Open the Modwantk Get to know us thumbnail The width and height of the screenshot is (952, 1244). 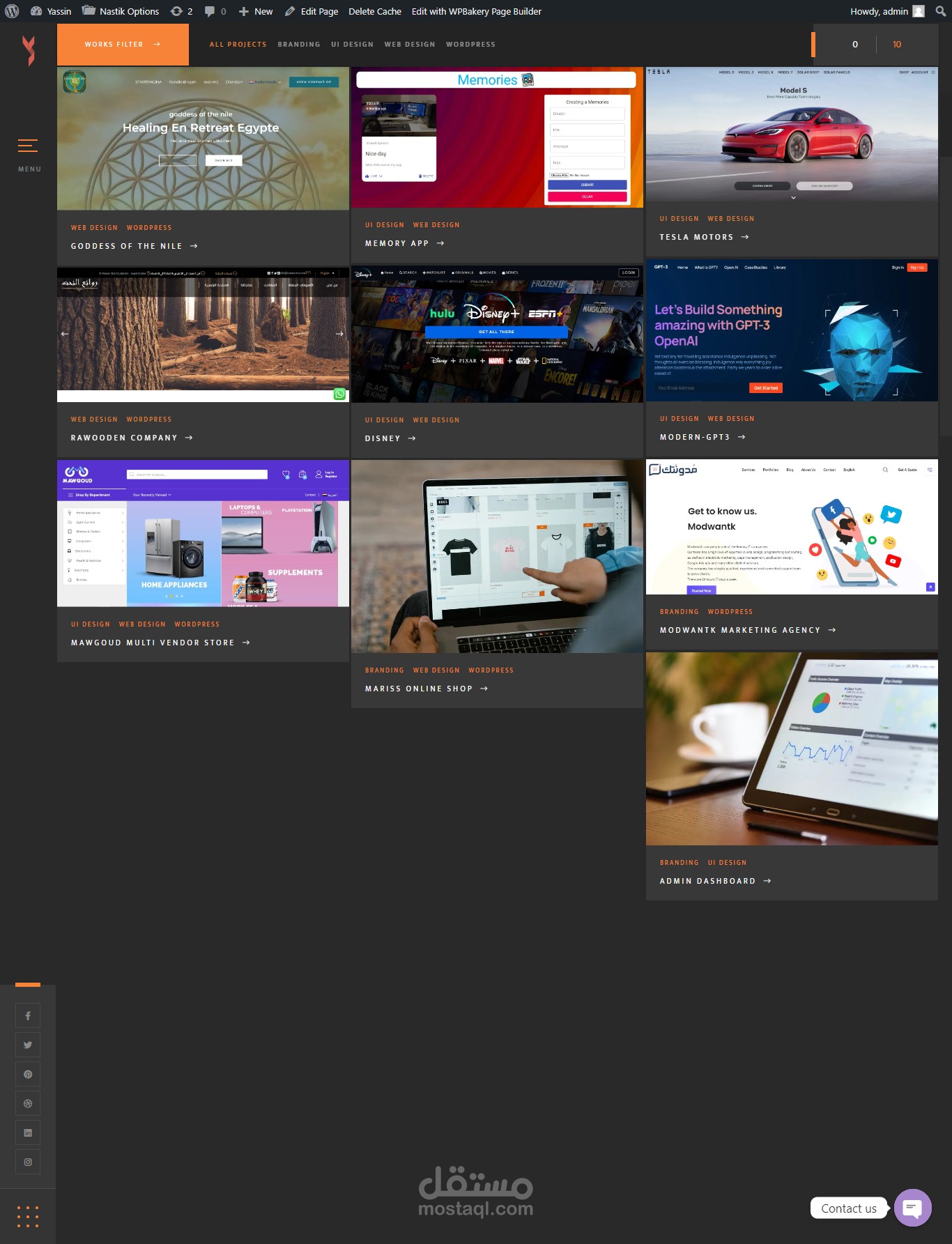(x=792, y=527)
